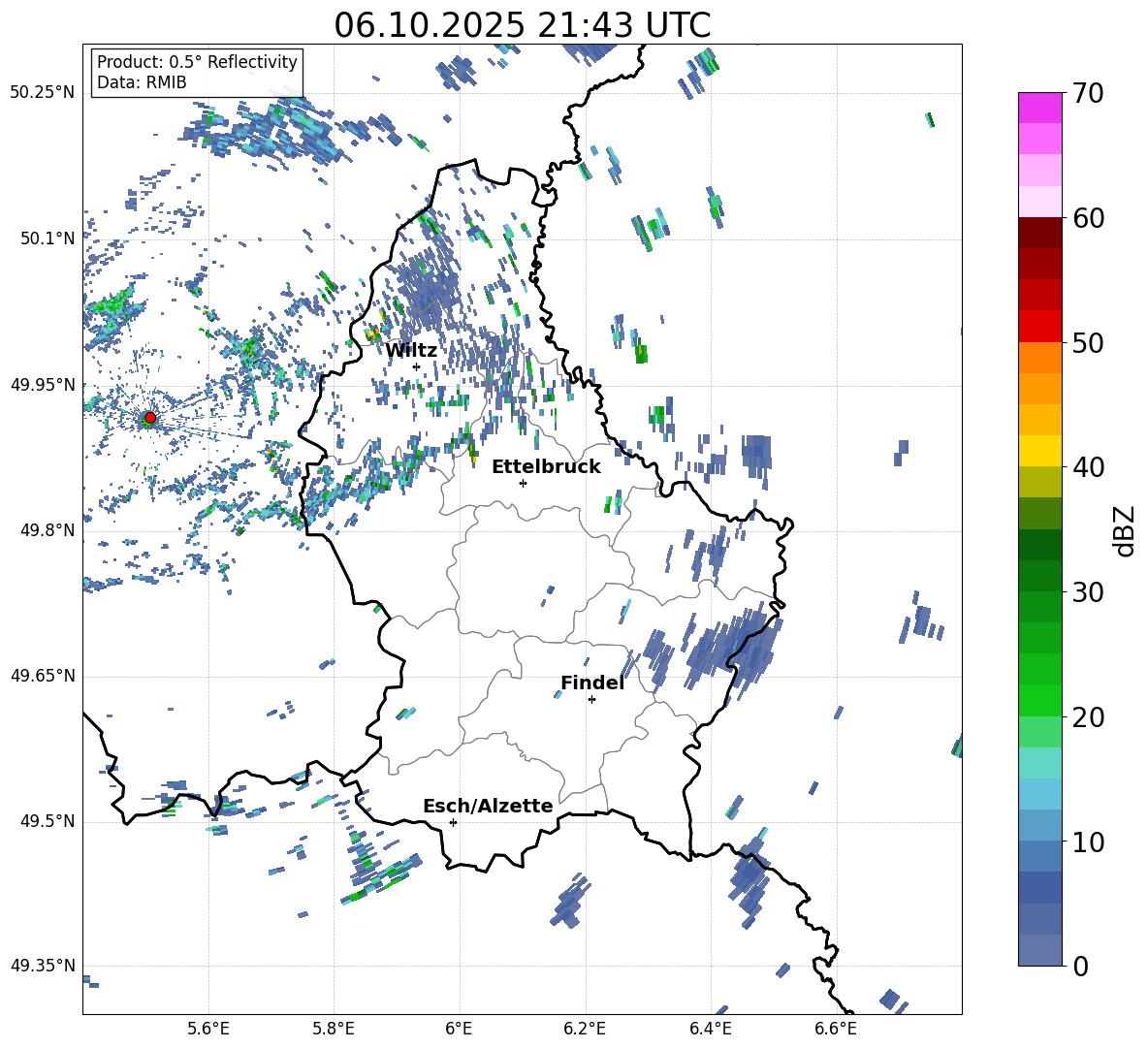1148x1048 pixels.
Task: Select the Esch/Alzette city label
Action: click(x=488, y=806)
